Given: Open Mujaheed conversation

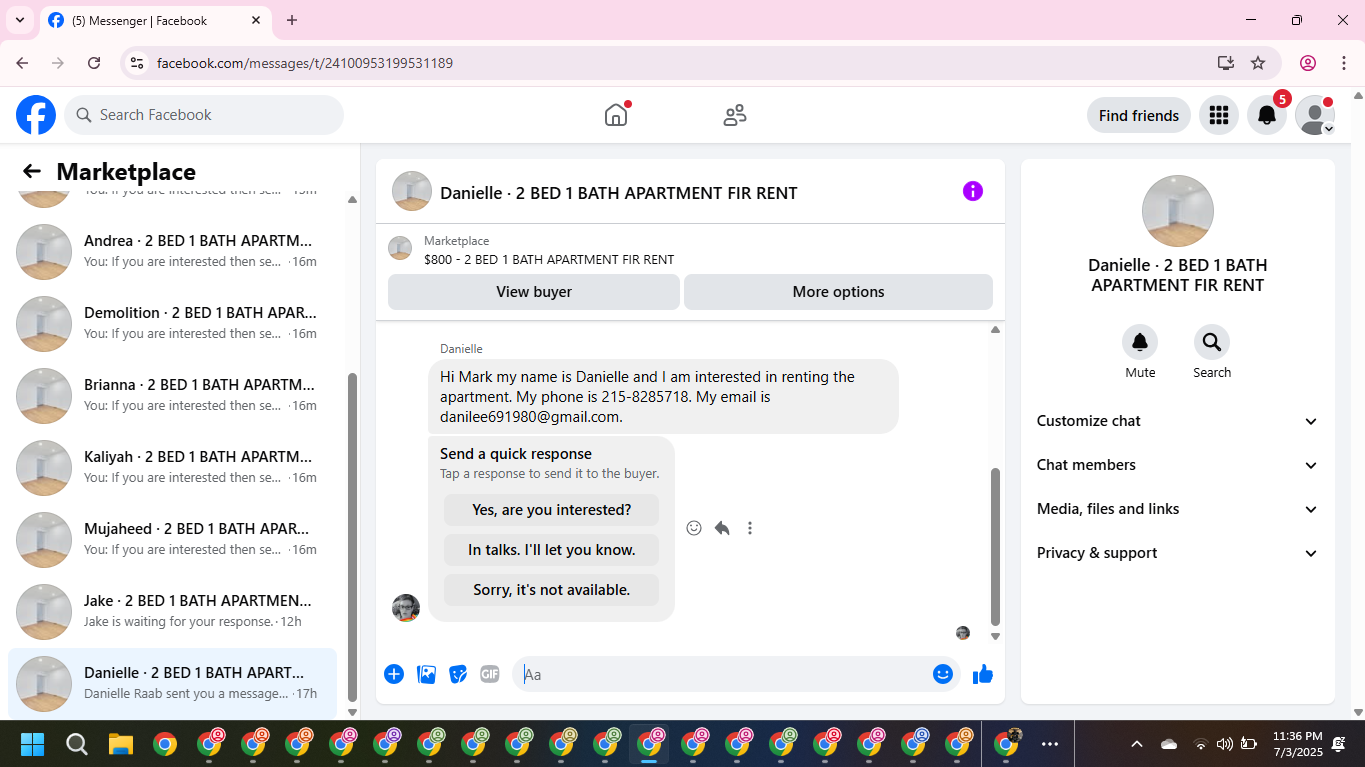Looking at the screenshot, I should pyautogui.click(x=172, y=540).
